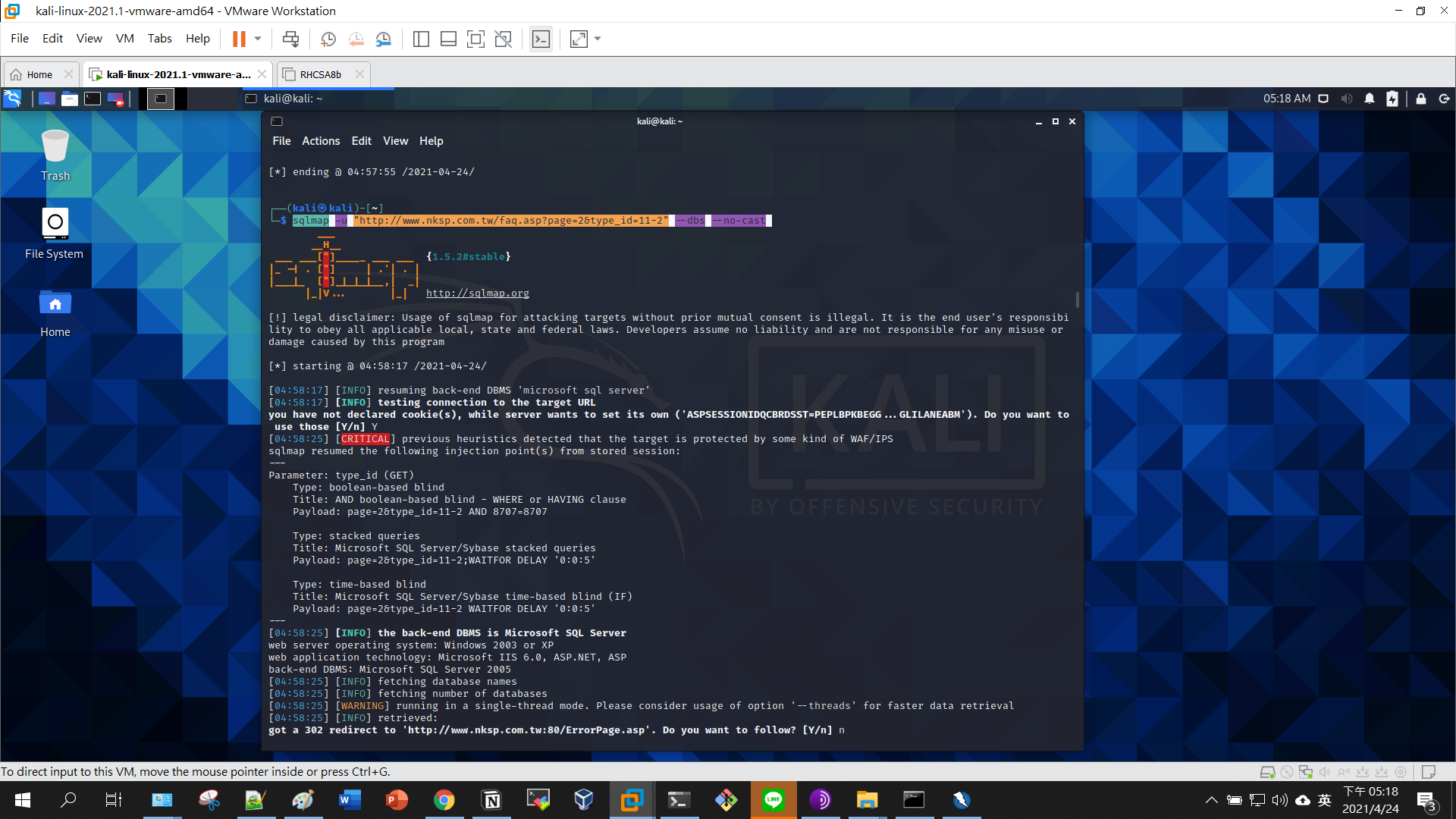The height and width of the screenshot is (819, 1456).
Task: Open the VM menu
Action: pos(124,39)
